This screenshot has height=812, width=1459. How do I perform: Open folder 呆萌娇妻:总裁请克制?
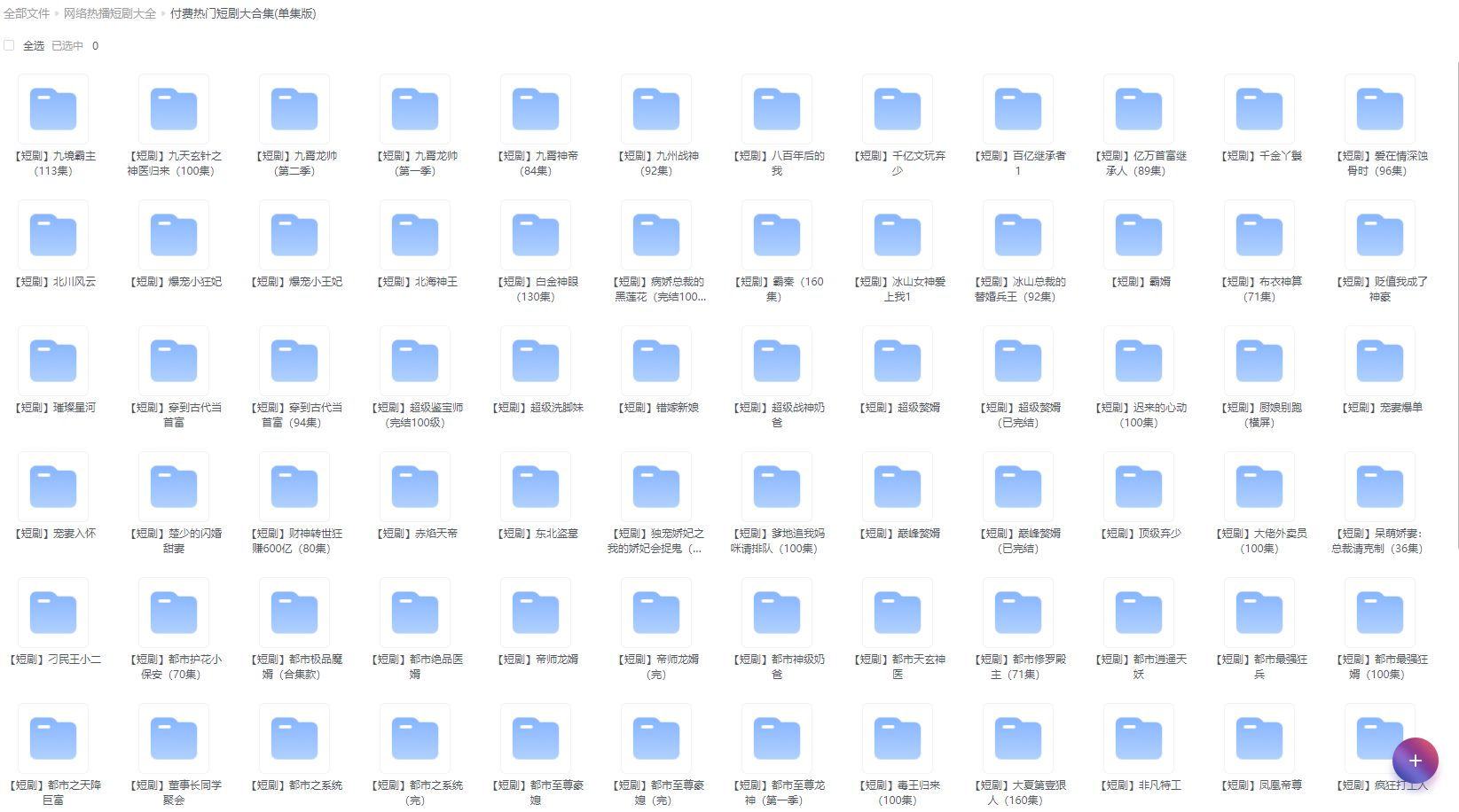1380,487
